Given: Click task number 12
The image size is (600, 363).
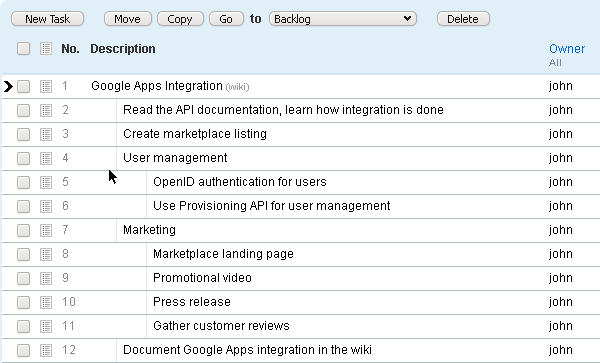Looking at the screenshot, I should 69,350.
